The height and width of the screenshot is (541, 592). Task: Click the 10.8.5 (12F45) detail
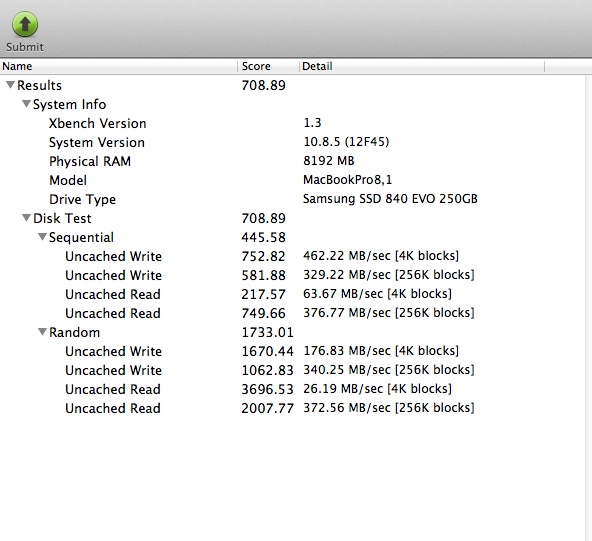click(346, 142)
